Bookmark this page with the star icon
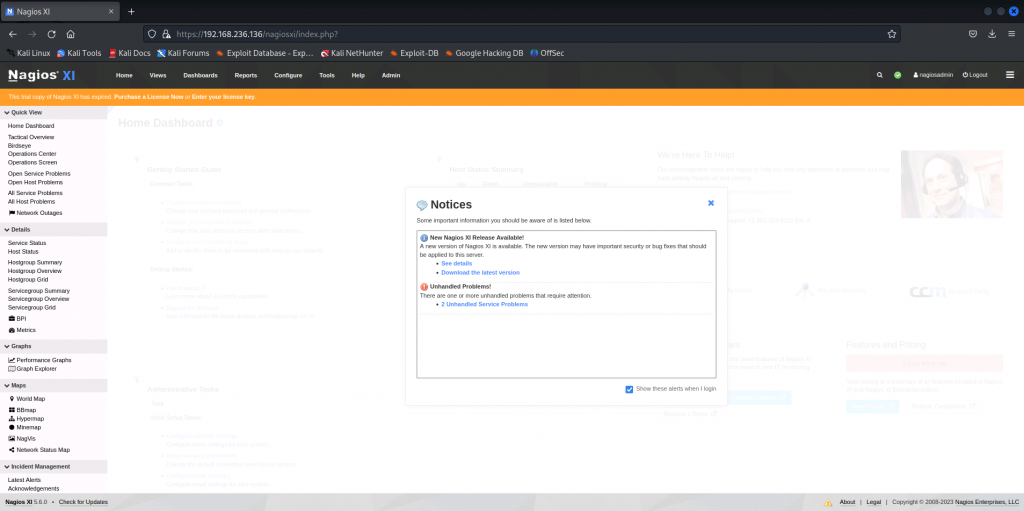 click(x=891, y=34)
